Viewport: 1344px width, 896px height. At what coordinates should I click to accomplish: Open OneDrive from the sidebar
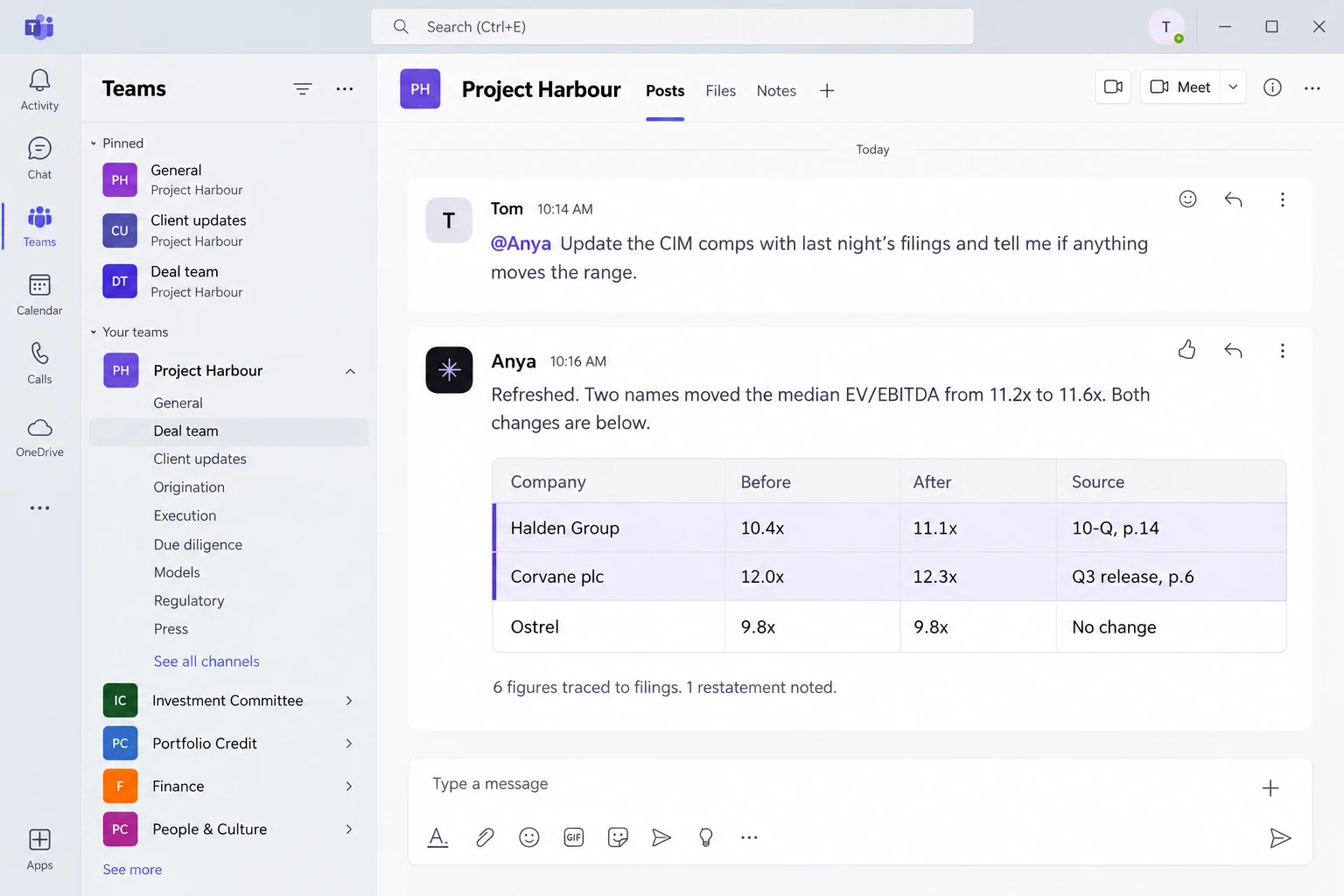pos(39,437)
